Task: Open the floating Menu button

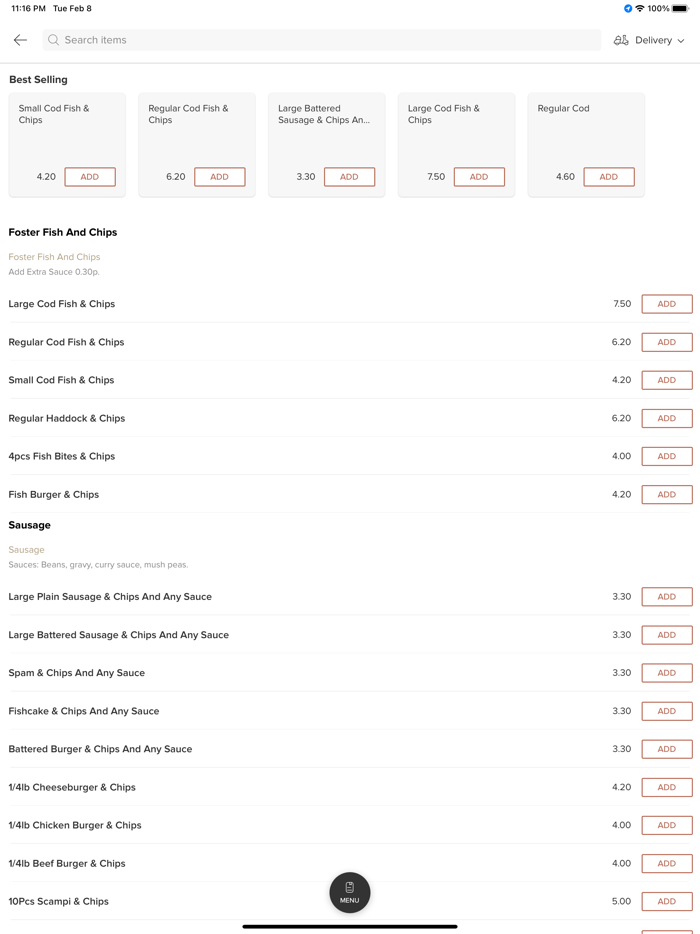Action: [350, 892]
